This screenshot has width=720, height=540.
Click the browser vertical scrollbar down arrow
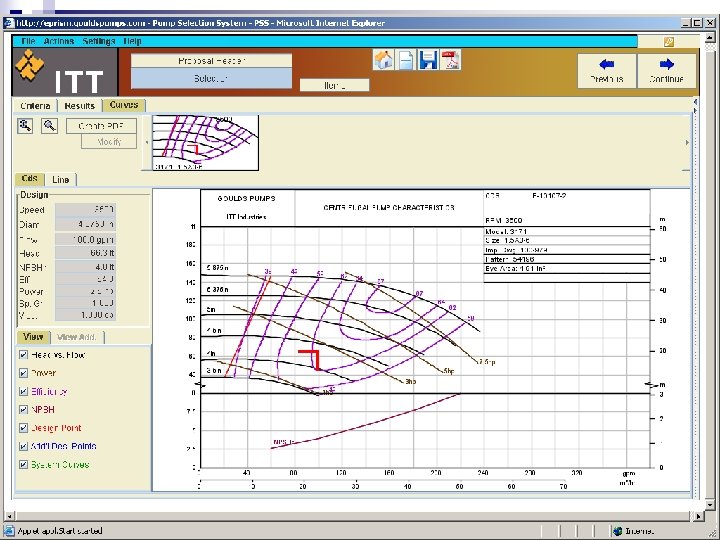[x=710, y=505]
